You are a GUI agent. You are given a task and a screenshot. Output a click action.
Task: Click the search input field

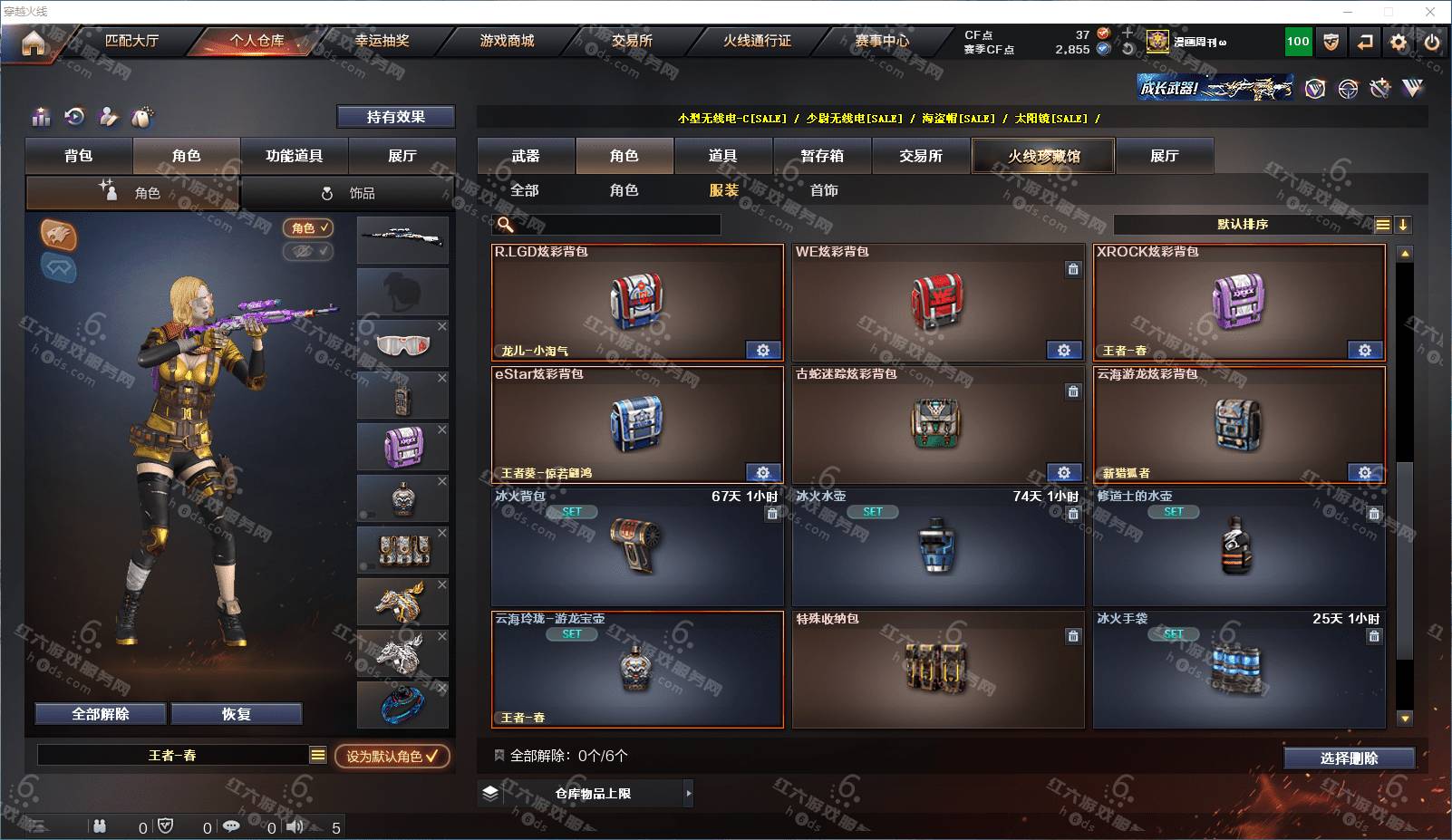607,225
